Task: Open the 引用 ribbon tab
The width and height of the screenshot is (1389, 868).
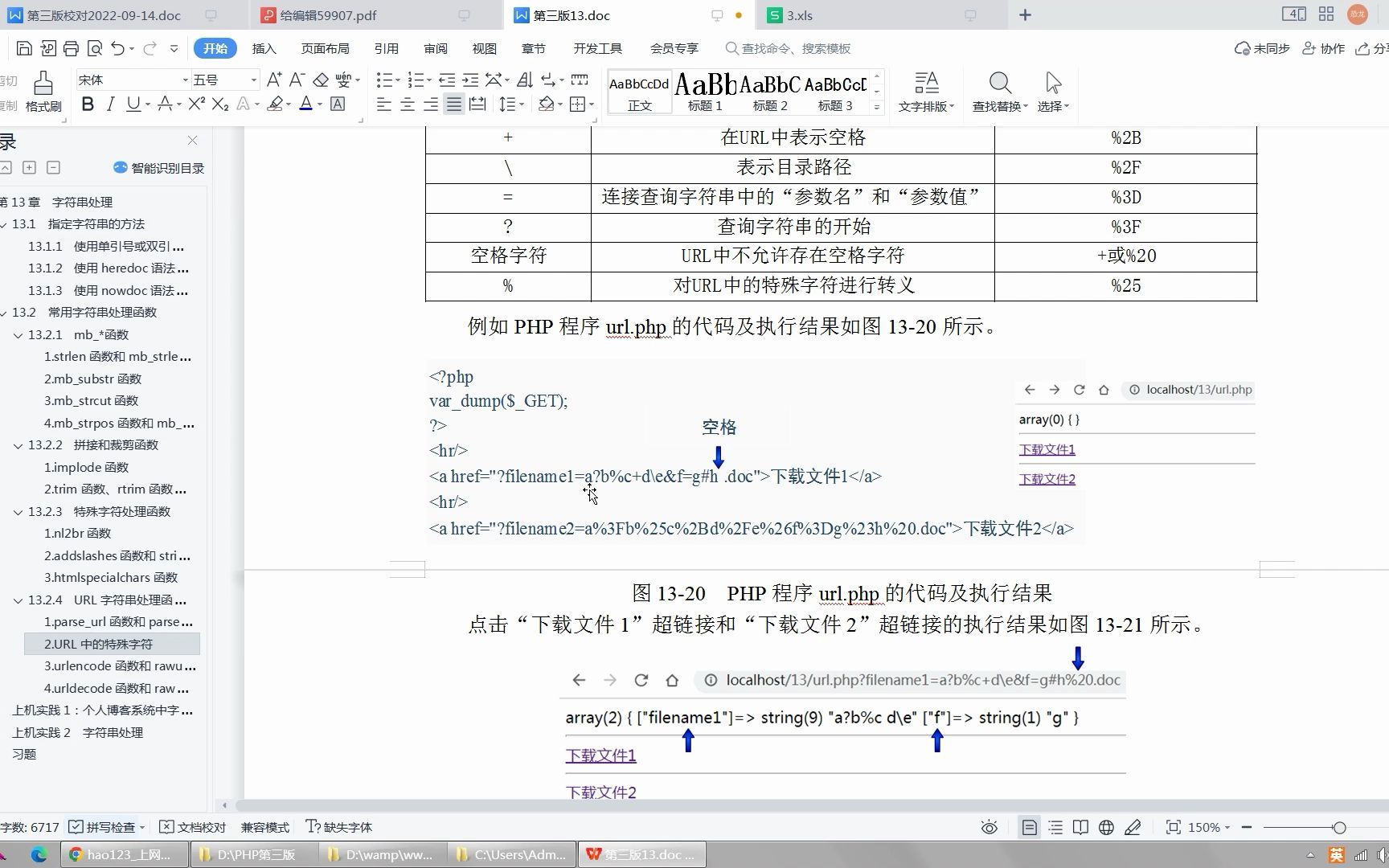Action: coord(386,49)
